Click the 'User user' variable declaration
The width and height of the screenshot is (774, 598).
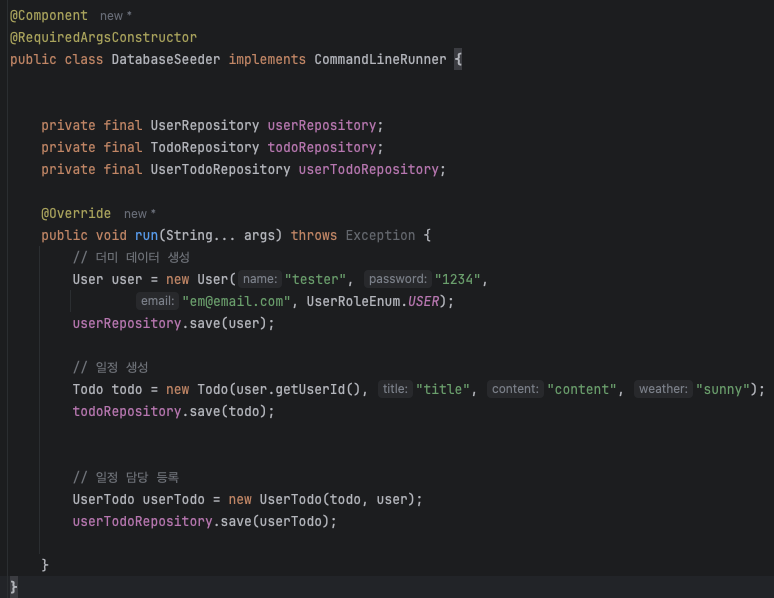107,279
